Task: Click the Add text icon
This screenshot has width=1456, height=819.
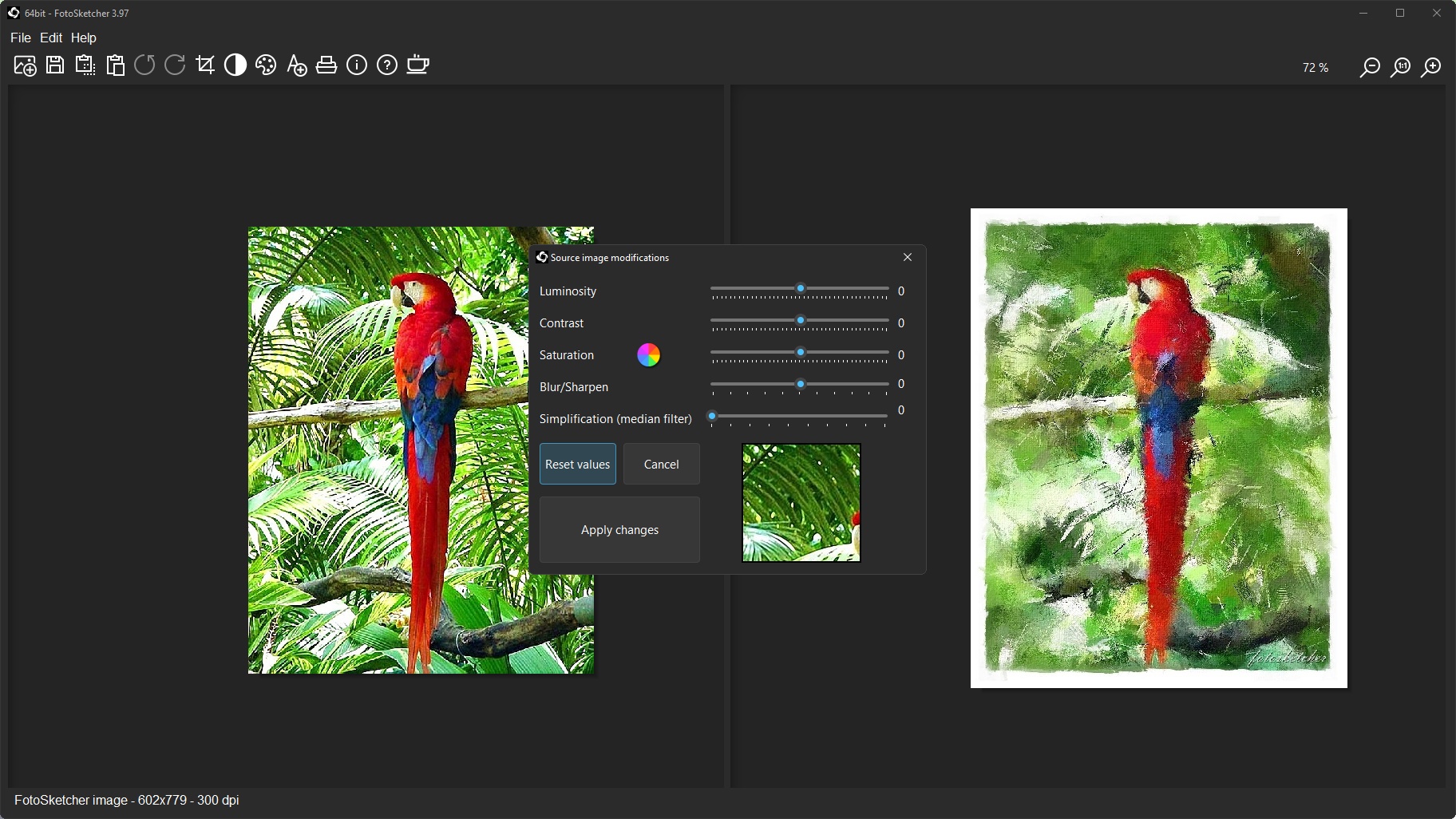Action: pyautogui.click(x=296, y=65)
